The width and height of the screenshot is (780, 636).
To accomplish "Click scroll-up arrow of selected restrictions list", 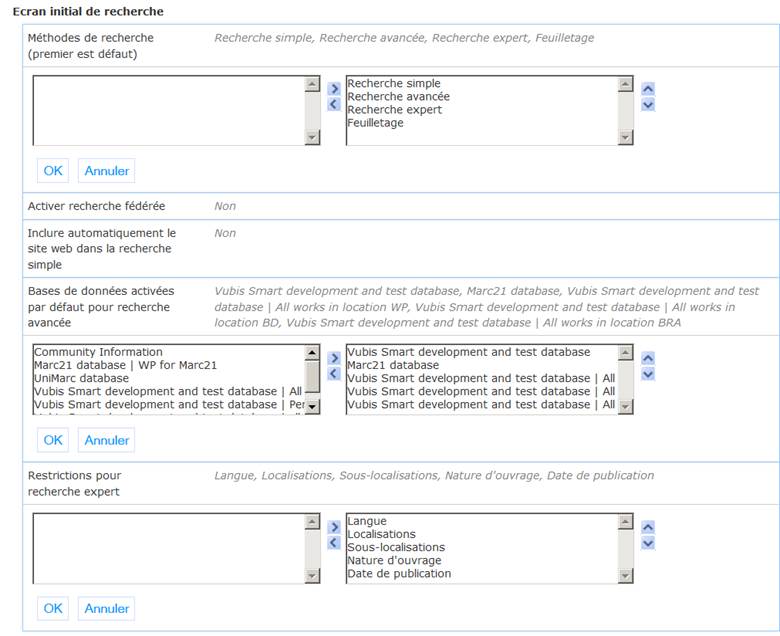I will [x=625, y=522].
